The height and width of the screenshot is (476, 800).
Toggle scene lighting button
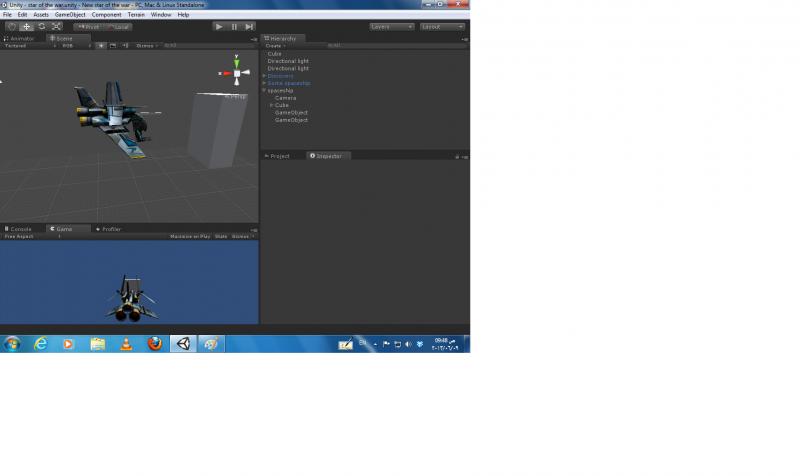pos(101,46)
